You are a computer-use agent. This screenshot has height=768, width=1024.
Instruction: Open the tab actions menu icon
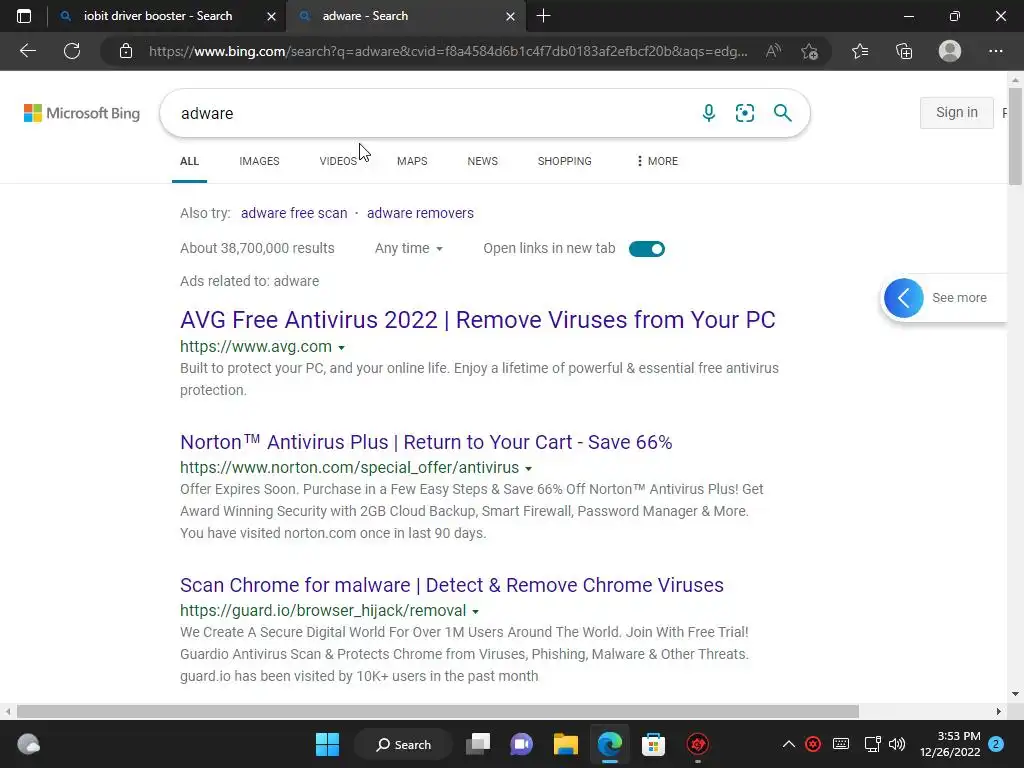pos(24,16)
